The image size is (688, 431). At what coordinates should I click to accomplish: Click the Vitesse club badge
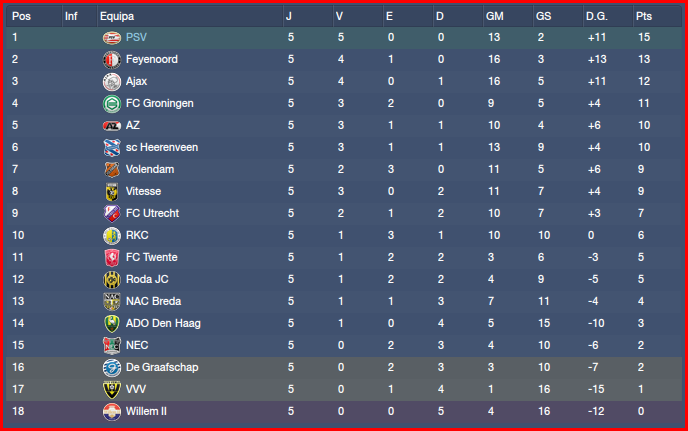point(111,191)
